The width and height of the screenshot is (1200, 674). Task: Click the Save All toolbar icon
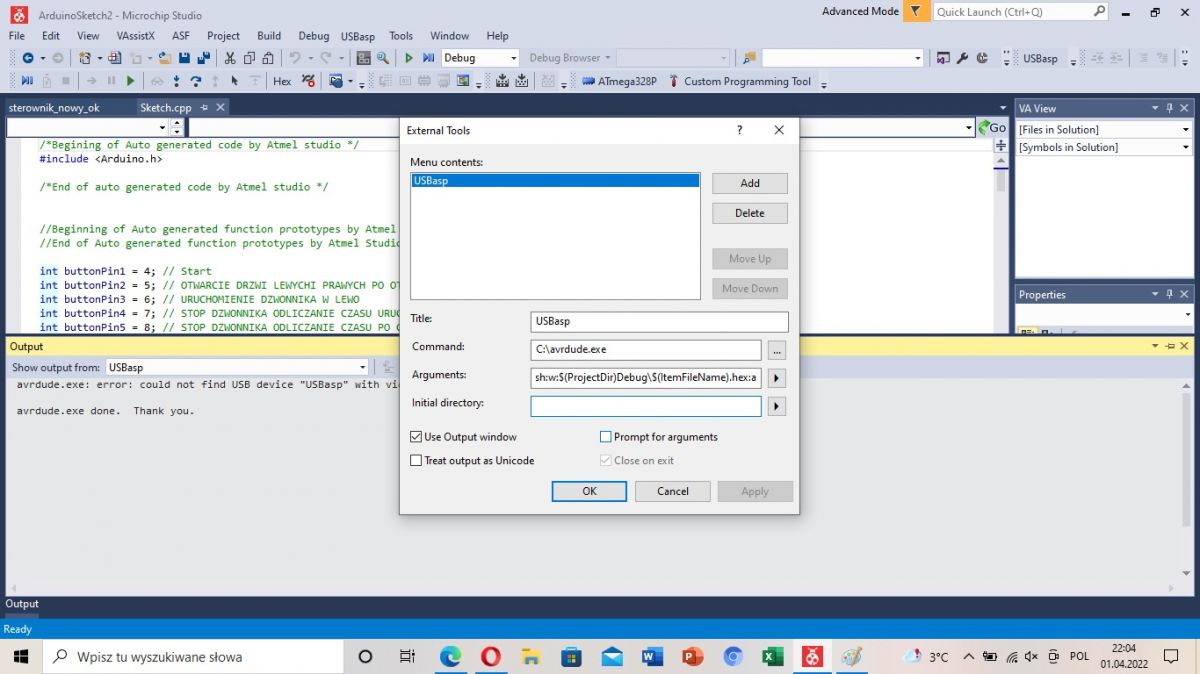[x=203, y=58]
